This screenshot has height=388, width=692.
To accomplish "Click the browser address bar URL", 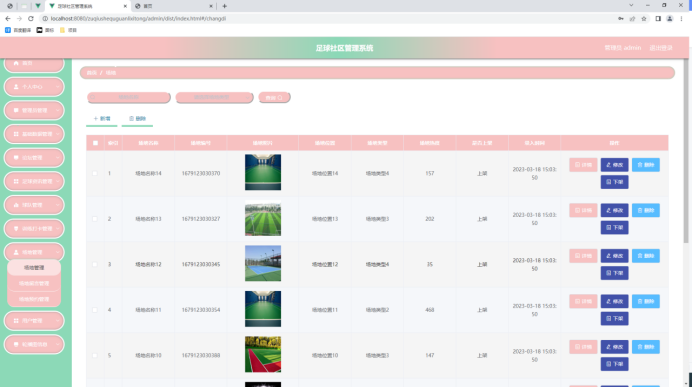I will 138,19.
